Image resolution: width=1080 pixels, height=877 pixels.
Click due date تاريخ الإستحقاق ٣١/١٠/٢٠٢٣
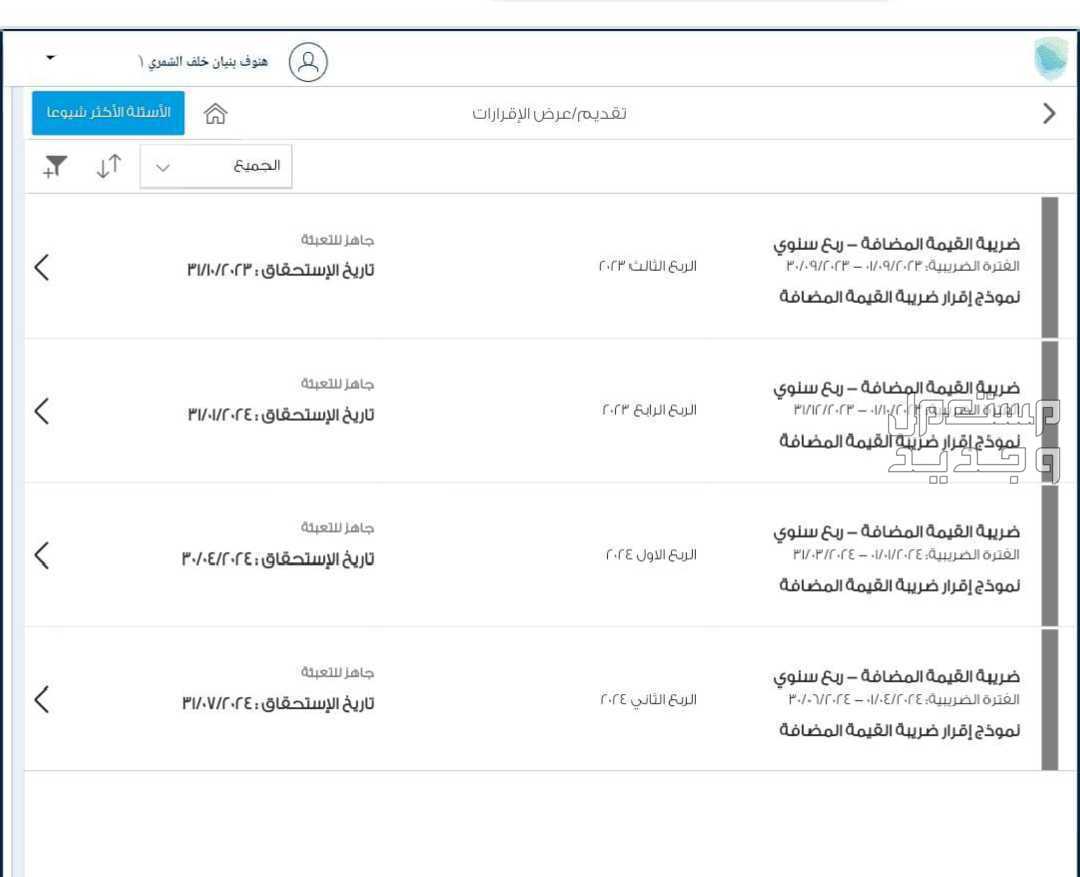click(280, 270)
